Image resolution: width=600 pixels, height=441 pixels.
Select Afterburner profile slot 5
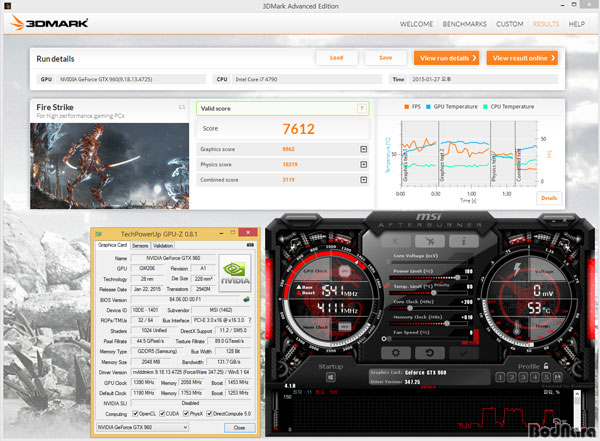(x=546, y=377)
